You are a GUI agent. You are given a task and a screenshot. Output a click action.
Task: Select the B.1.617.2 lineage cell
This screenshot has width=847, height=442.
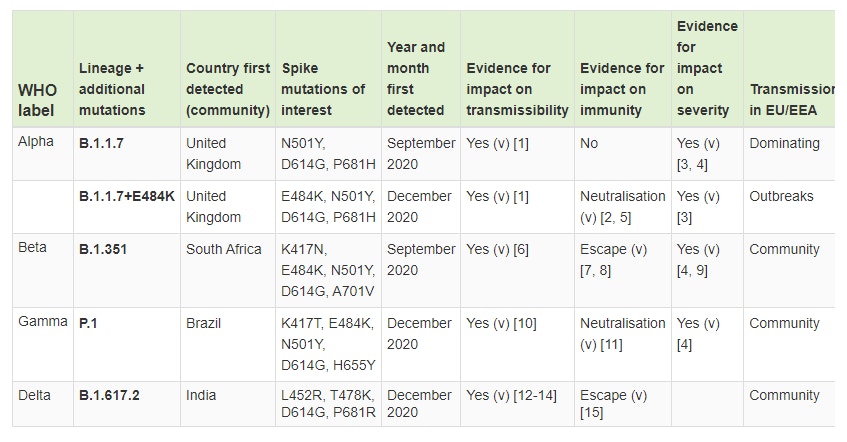(x=109, y=396)
